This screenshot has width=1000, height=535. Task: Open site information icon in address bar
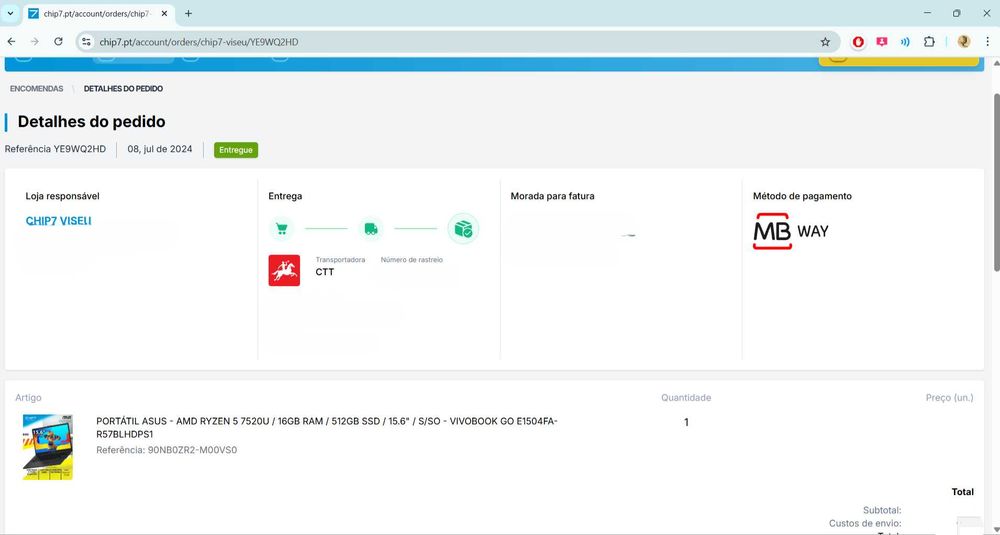(86, 42)
